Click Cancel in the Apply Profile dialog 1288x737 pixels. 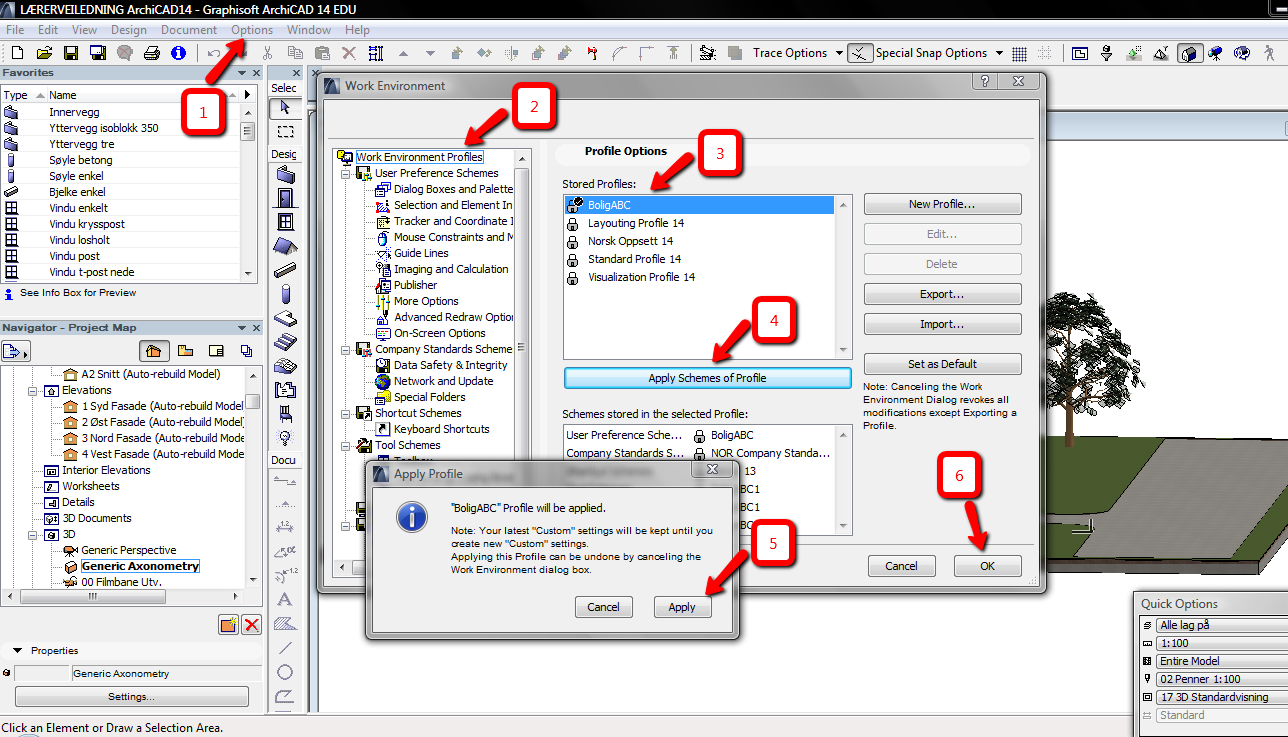[603, 607]
